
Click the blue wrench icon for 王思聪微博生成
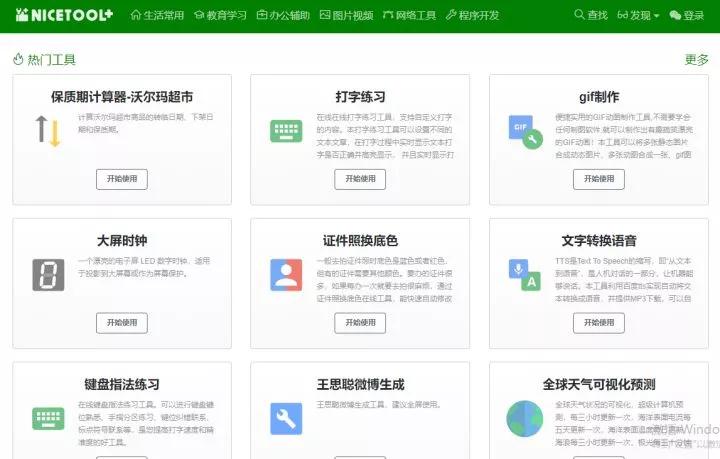coord(286,419)
